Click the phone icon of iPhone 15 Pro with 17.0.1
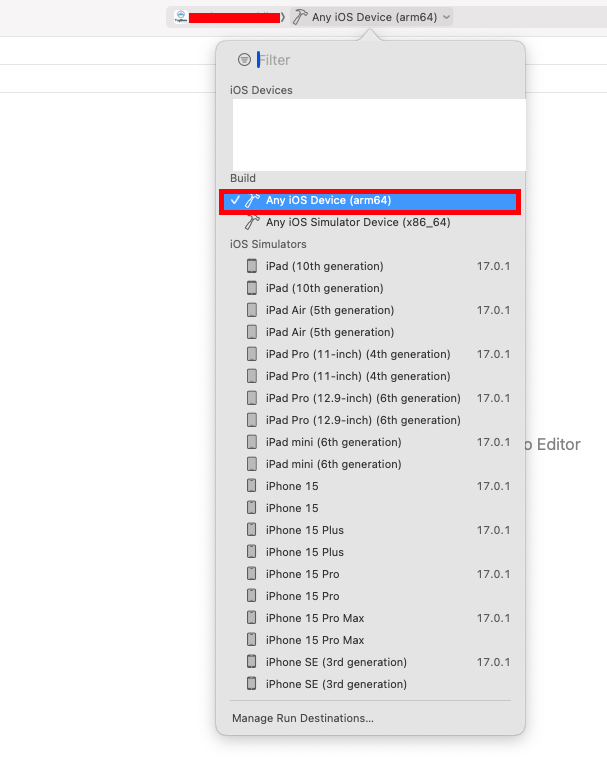Viewport: 607px width, 760px height. tap(252, 574)
